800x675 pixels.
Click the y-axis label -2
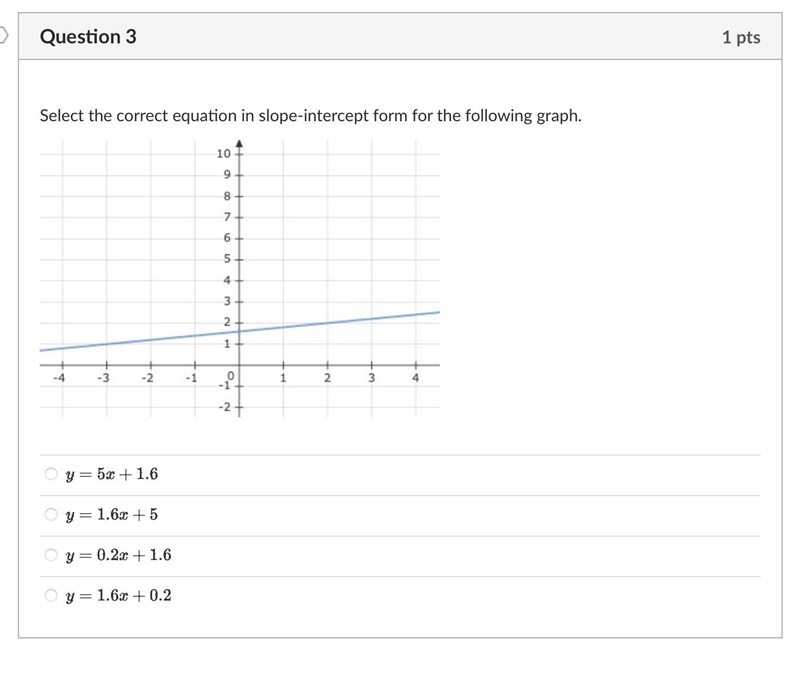coord(224,407)
